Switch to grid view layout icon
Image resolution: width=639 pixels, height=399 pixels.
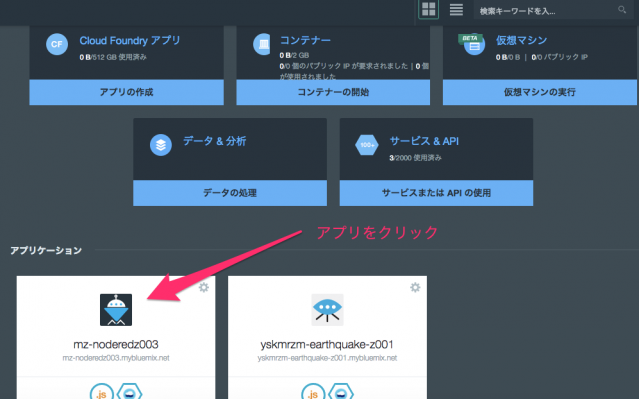tap(428, 9)
